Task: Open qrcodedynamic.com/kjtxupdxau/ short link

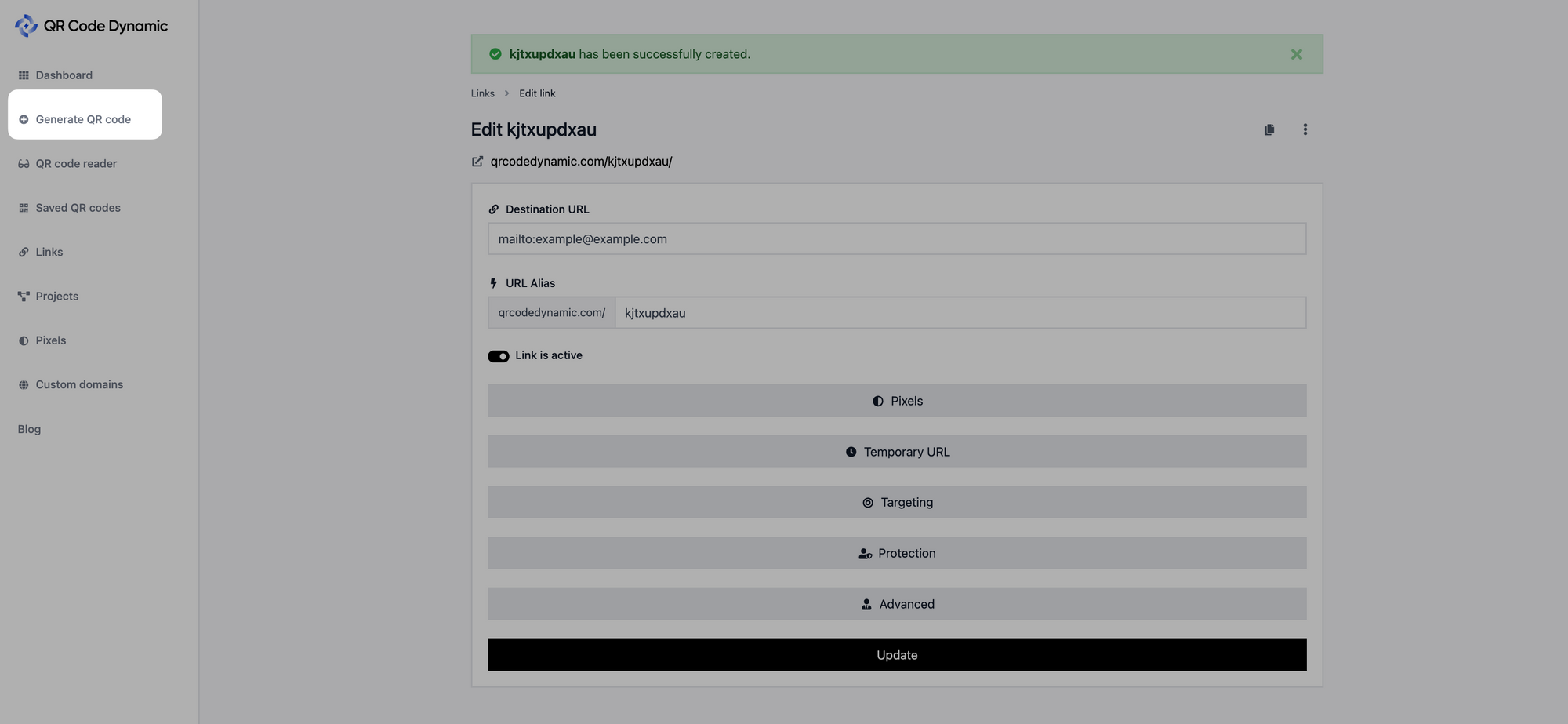Action: (x=581, y=162)
